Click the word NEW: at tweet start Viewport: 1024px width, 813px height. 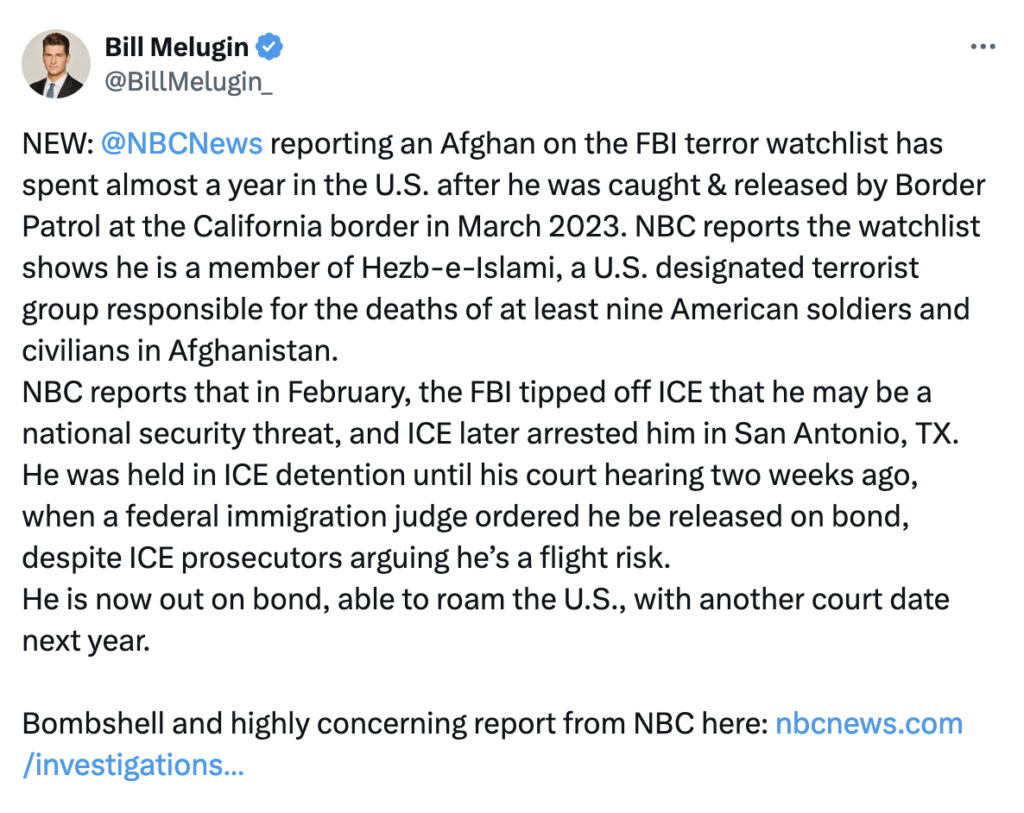(58, 144)
